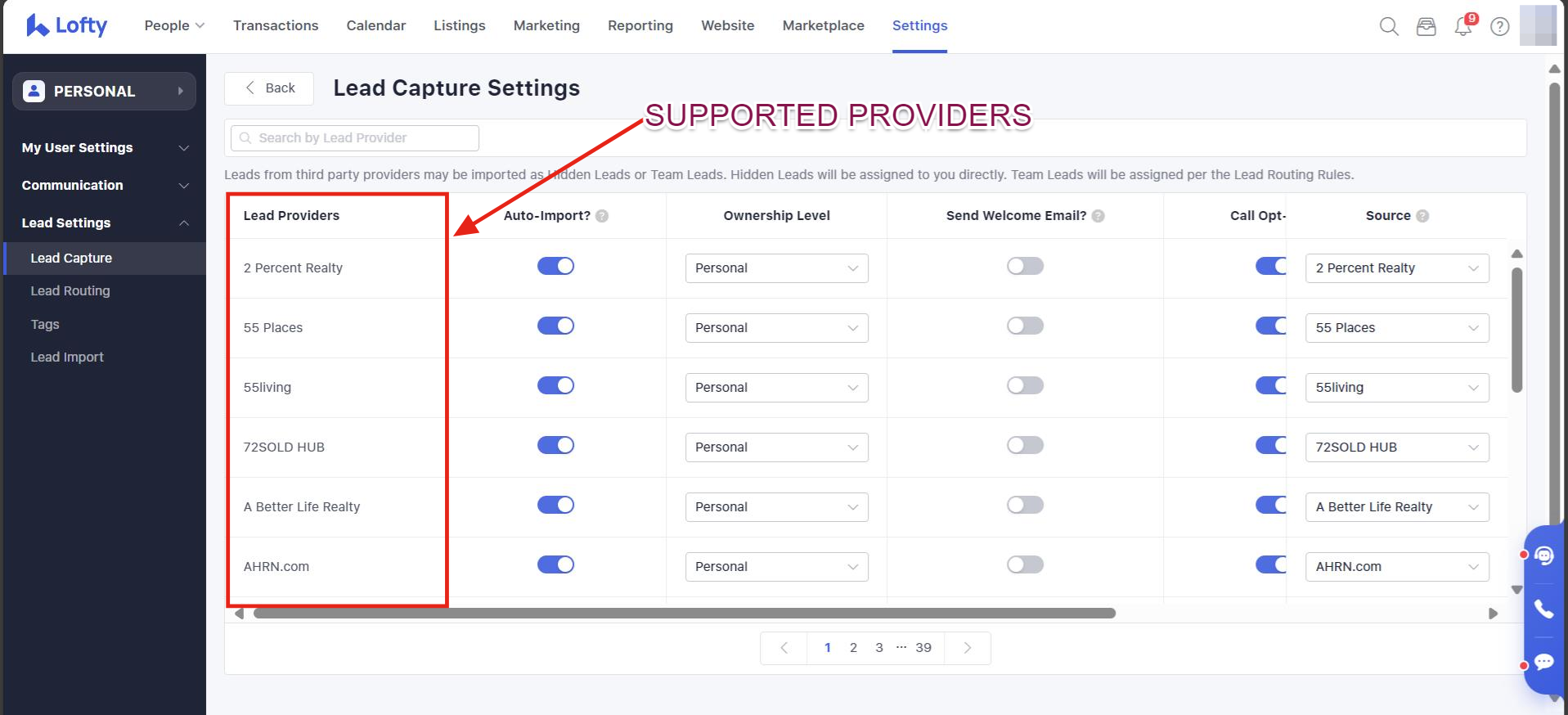Click the horizontal table scrollbar
Screen dimensions: 1568x715
tap(684, 614)
